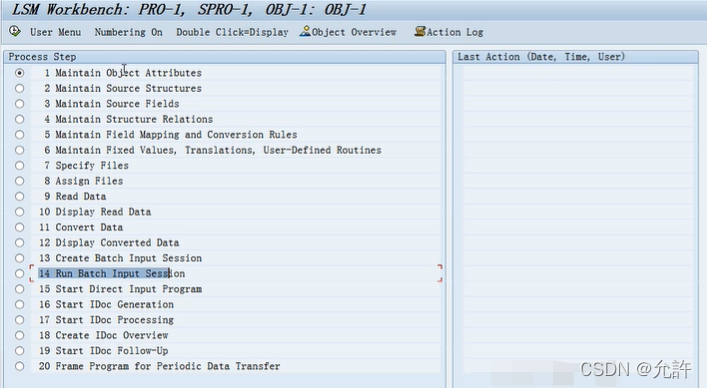Image resolution: width=707 pixels, height=388 pixels.
Task: Click Double Click=Display button
Action: (x=232, y=32)
